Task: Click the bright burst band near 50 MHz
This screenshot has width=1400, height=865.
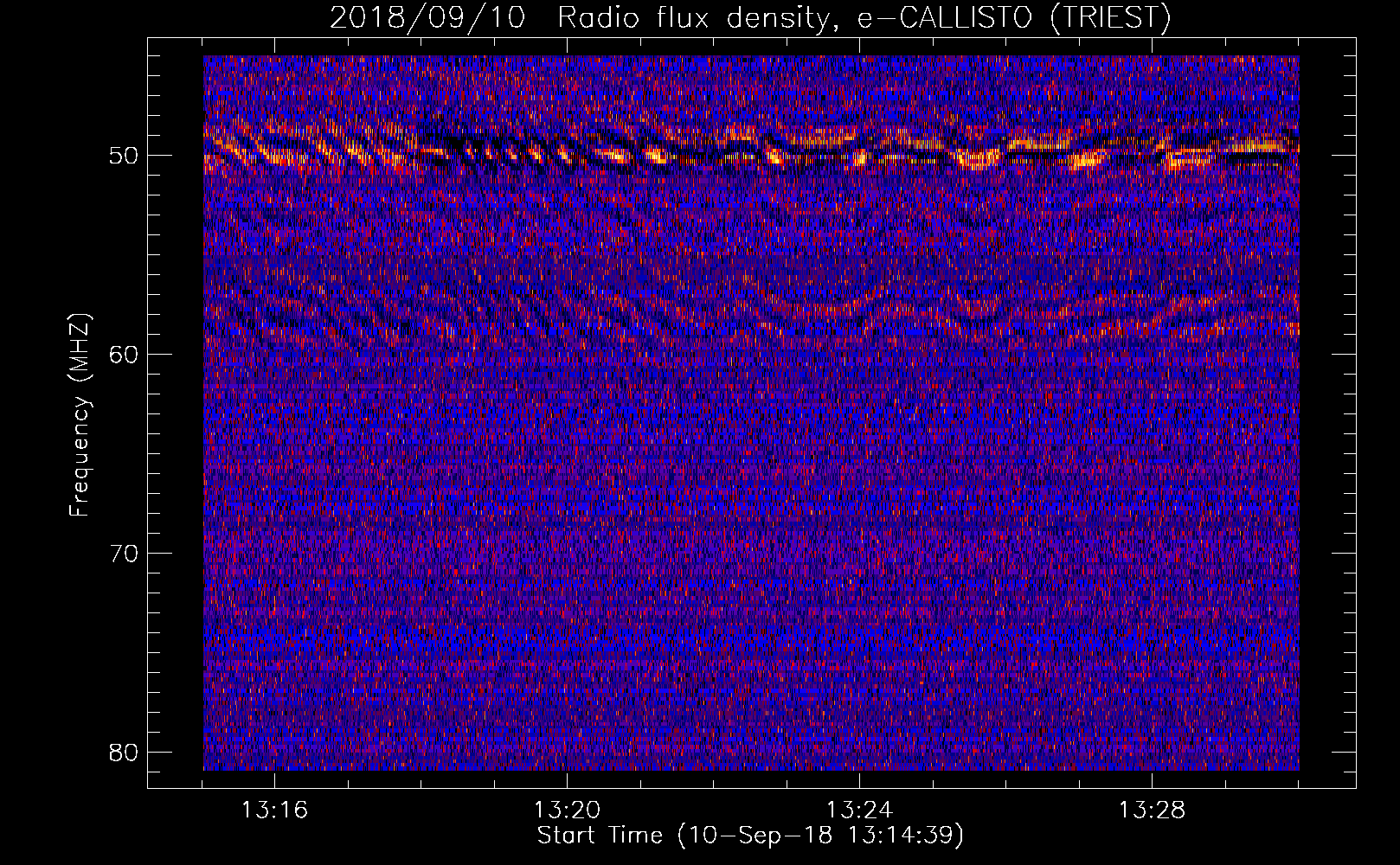Action: coord(751,149)
